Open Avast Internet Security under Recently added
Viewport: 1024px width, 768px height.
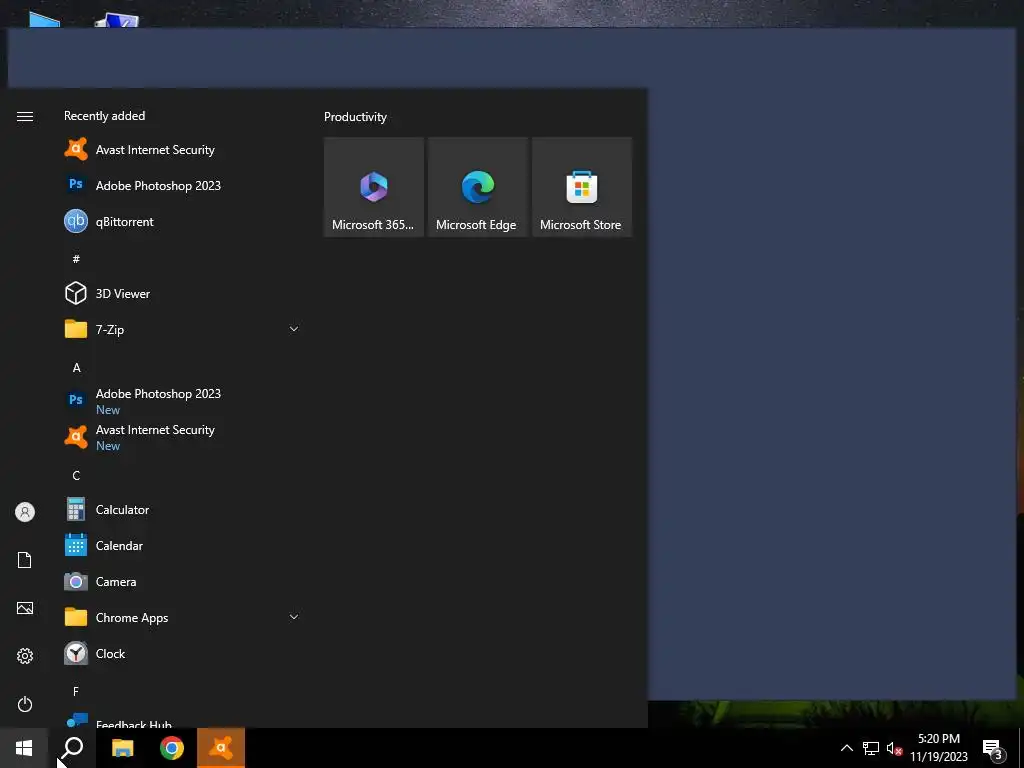[x=182, y=150]
